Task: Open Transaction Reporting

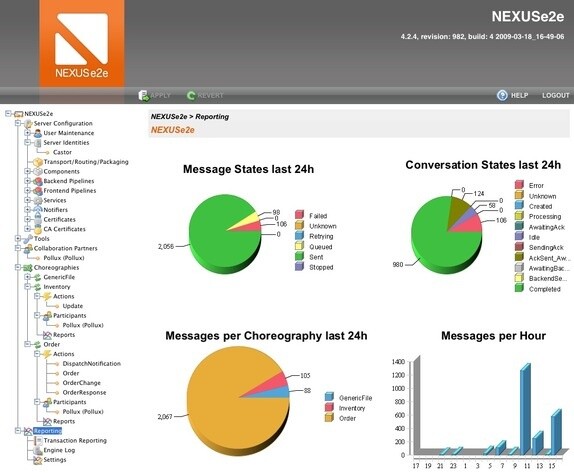Action: tap(75, 441)
